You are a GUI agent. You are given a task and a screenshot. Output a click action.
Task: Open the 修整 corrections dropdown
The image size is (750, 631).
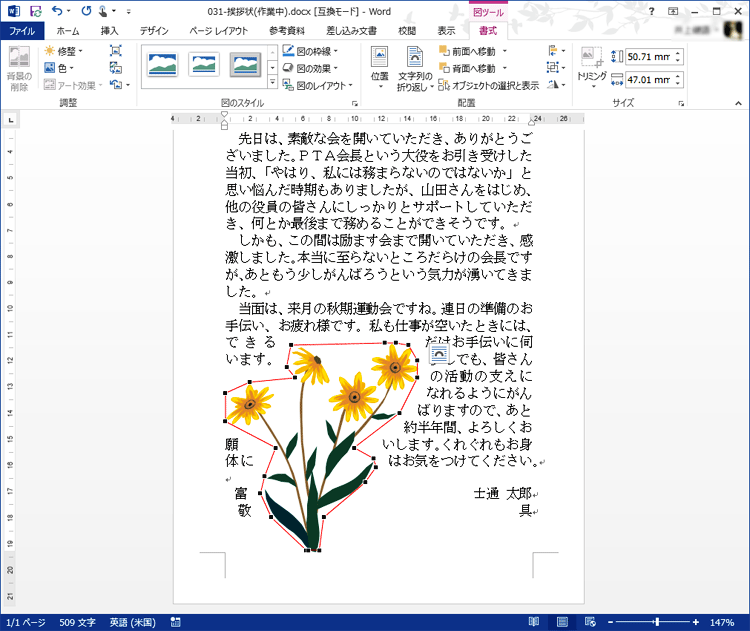[x=63, y=51]
